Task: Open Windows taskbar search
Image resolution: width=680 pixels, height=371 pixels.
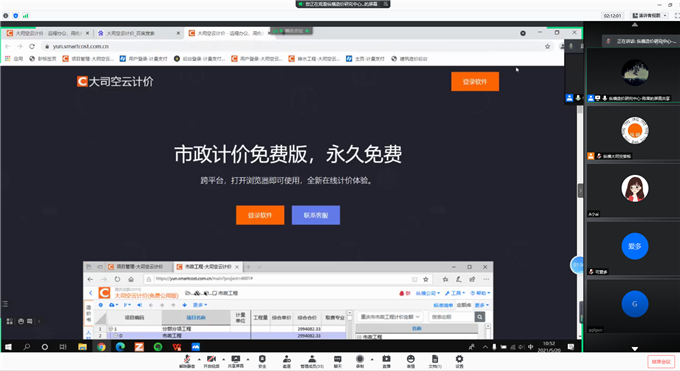Action: click(x=26, y=347)
